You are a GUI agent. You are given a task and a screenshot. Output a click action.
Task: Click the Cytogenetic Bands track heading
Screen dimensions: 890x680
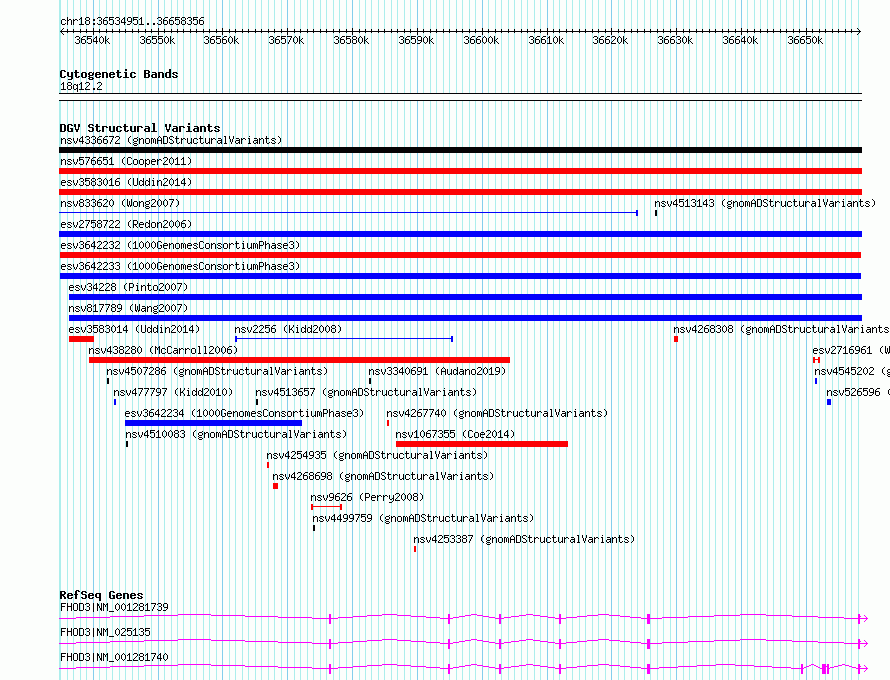point(119,74)
